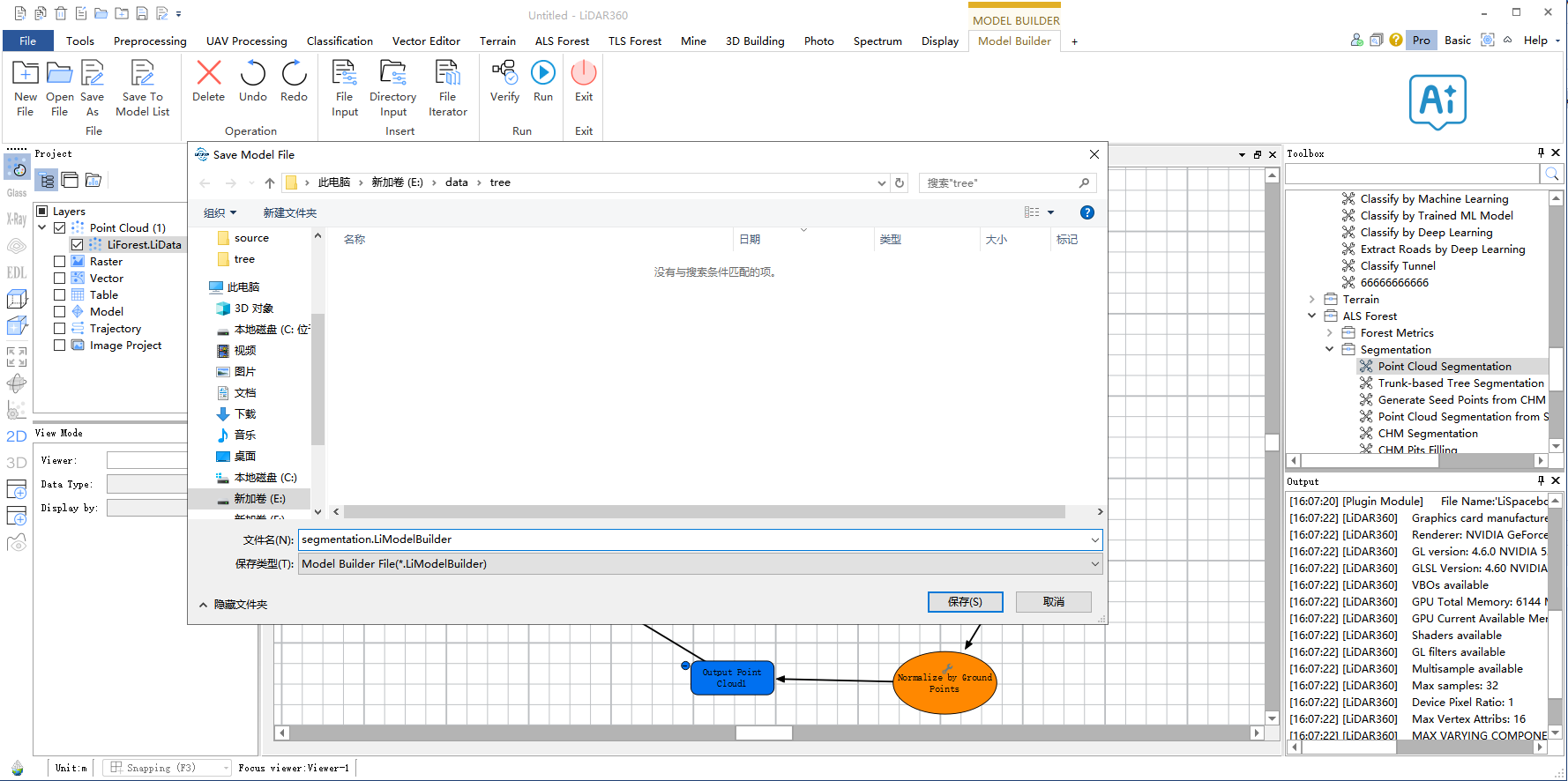Toggle the Image Project checkbox
Screen dimensions: 1568x781
click(x=60, y=346)
